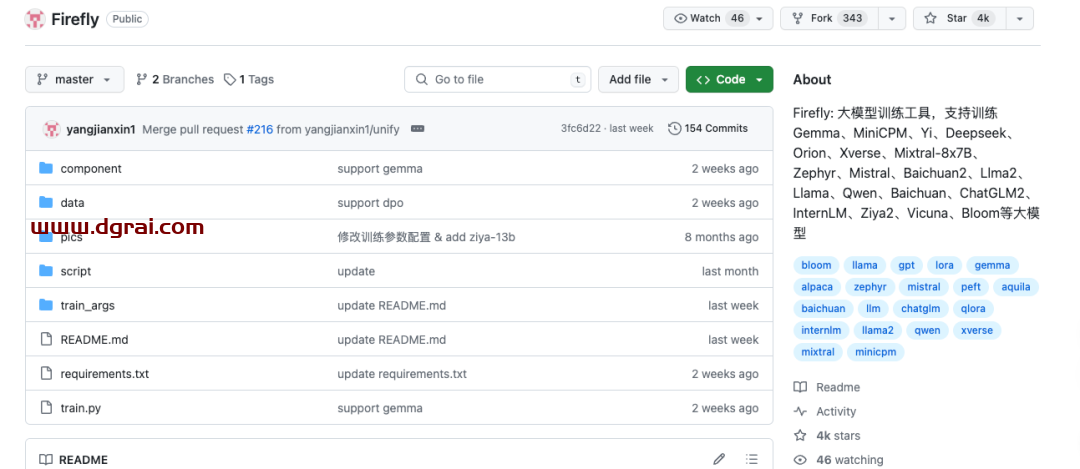Select the lora topic tag
Image resolution: width=1080 pixels, height=469 pixels.
[944, 265]
